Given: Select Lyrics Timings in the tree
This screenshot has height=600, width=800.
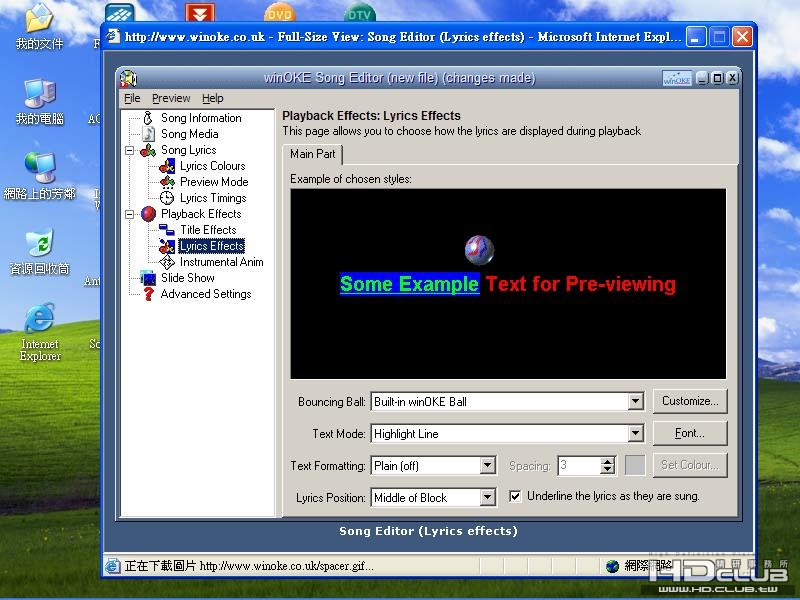Looking at the screenshot, I should point(213,198).
